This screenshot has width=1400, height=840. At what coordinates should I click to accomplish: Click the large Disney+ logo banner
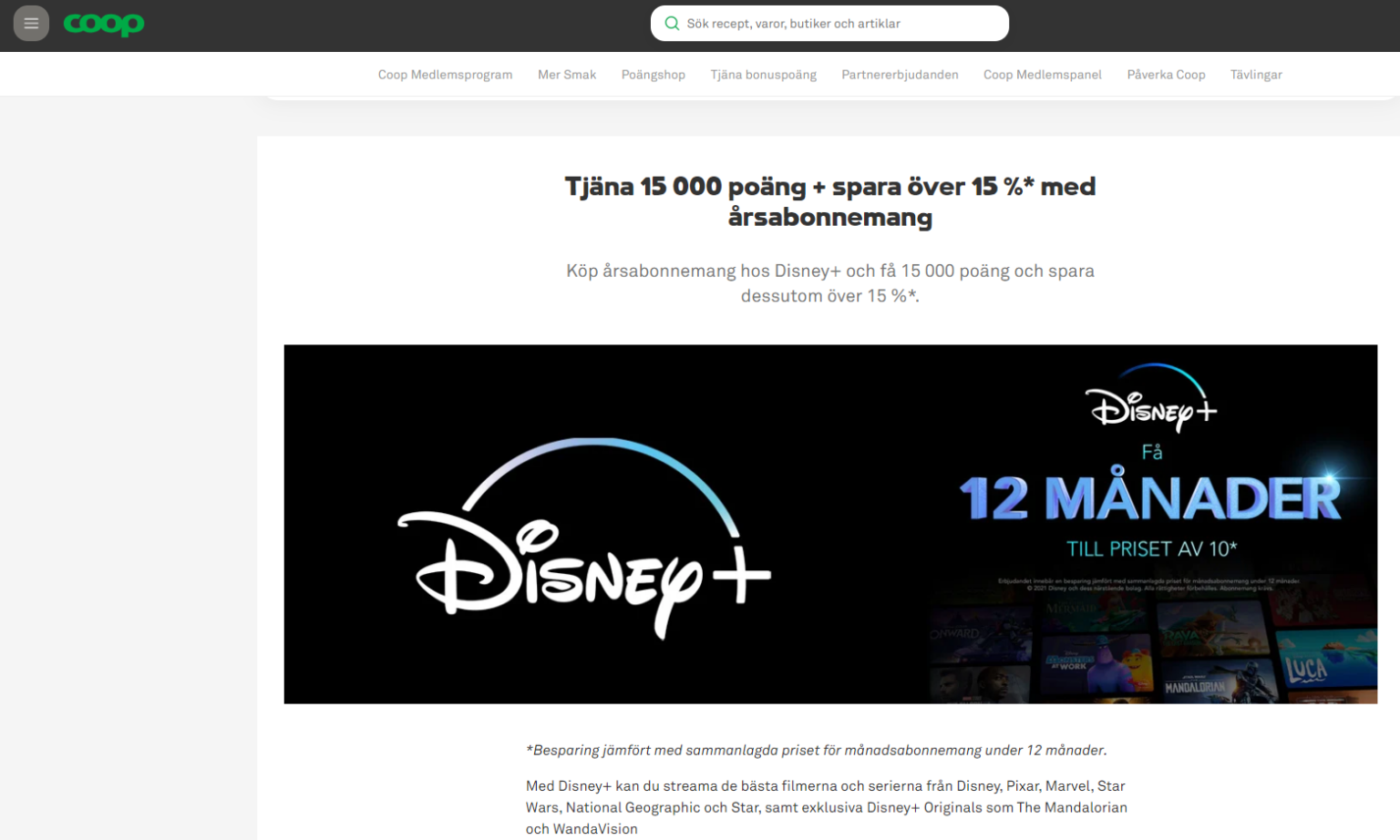pos(584,538)
